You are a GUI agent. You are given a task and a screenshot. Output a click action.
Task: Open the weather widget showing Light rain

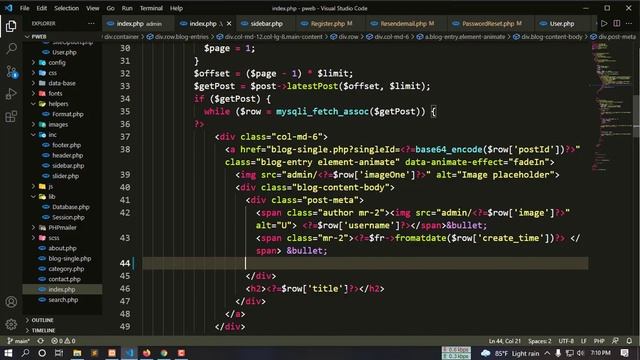point(510,353)
